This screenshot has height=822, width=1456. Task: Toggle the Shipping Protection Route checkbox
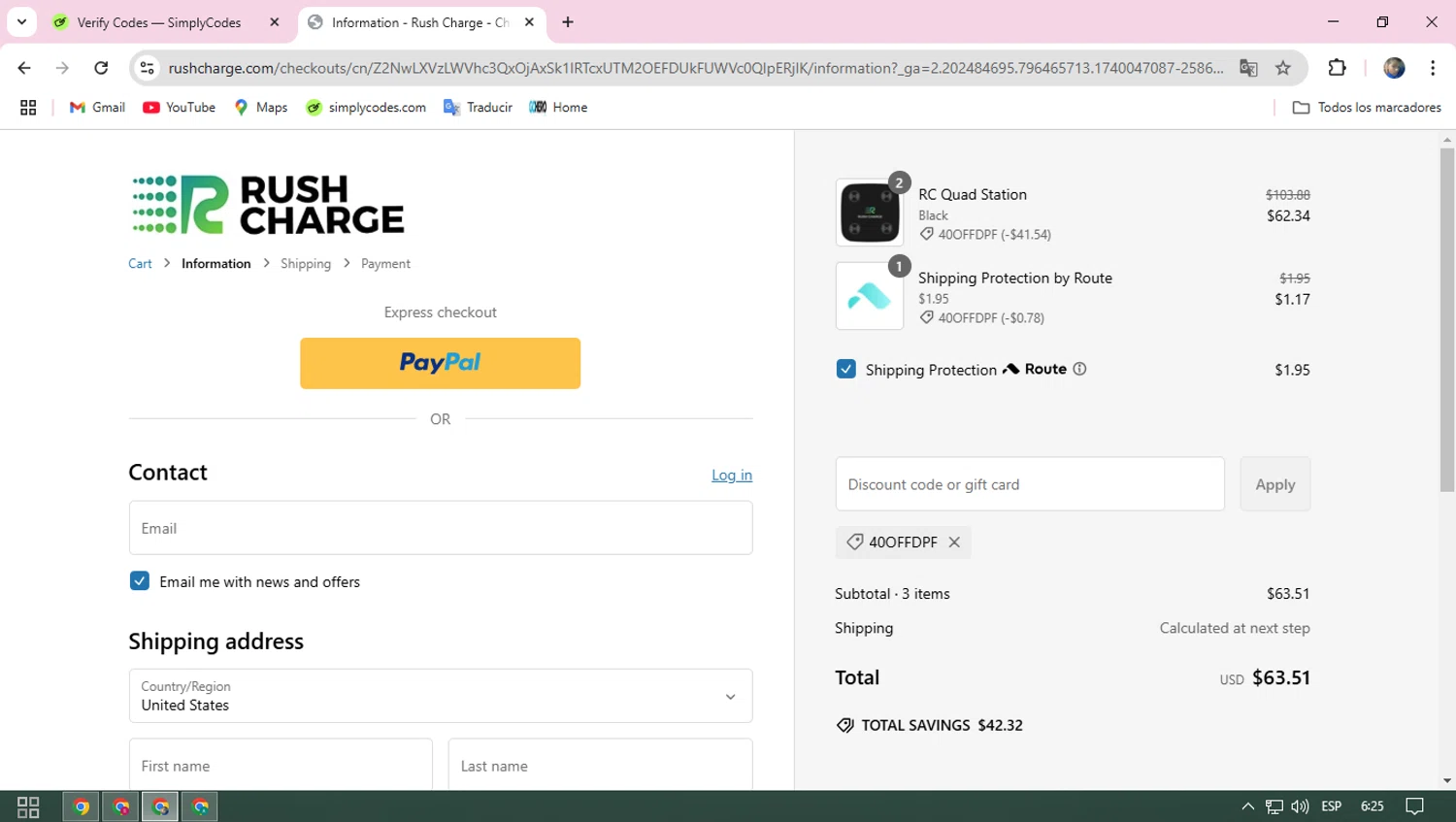pyautogui.click(x=846, y=370)
